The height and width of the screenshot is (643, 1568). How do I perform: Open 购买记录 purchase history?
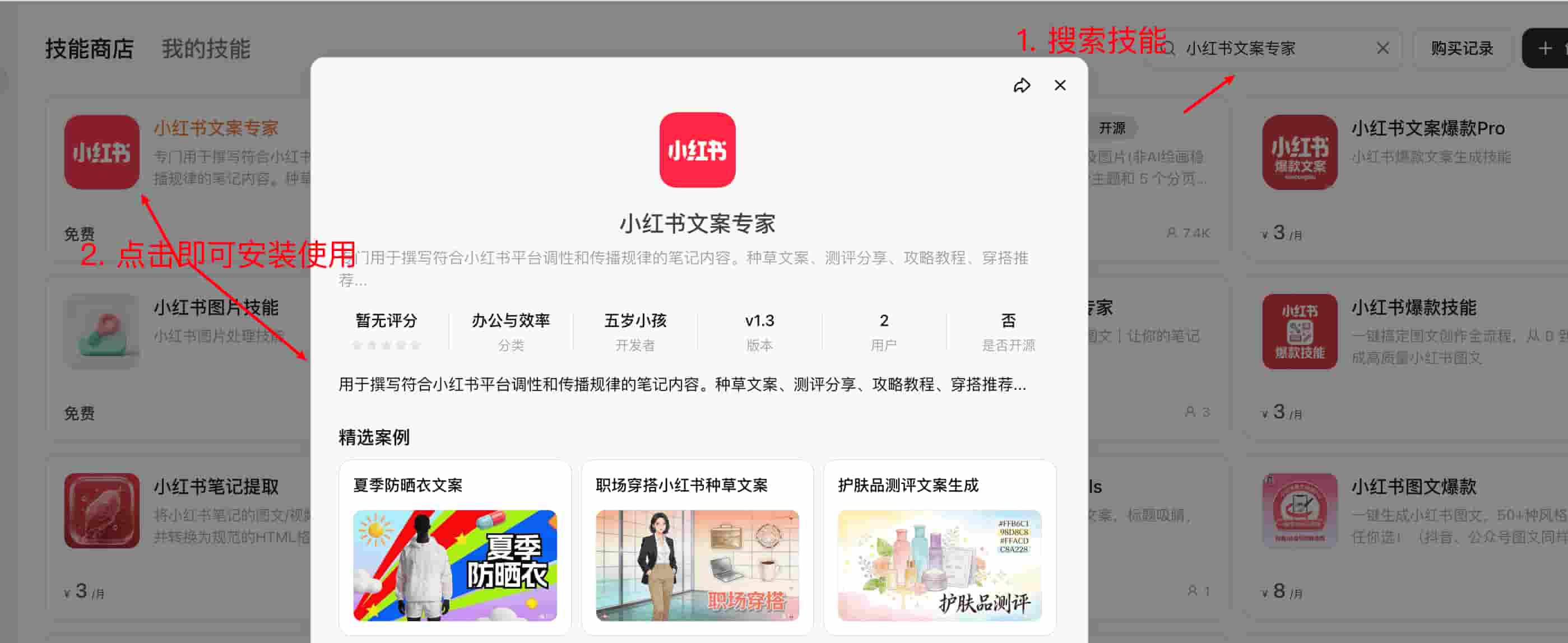(1462, 49)
